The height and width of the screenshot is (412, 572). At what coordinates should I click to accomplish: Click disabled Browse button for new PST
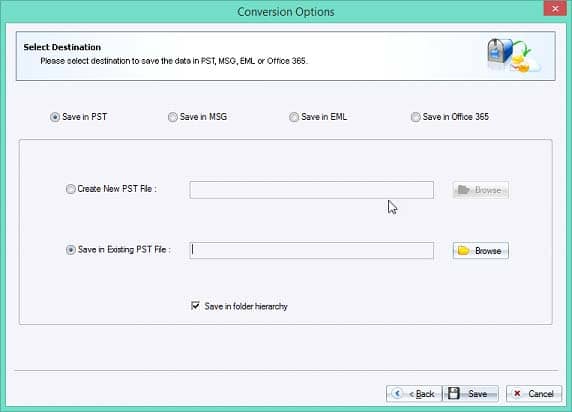pos(480,190)
